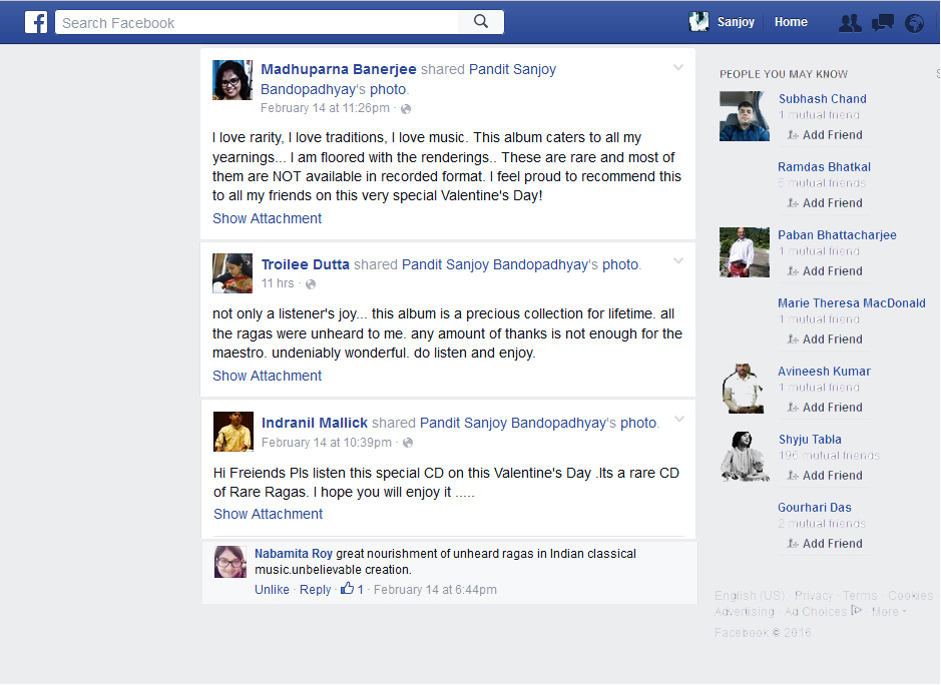Open Shyju Tabla's profile name link
The image size is (941, 685).
[x=810, y=439]
